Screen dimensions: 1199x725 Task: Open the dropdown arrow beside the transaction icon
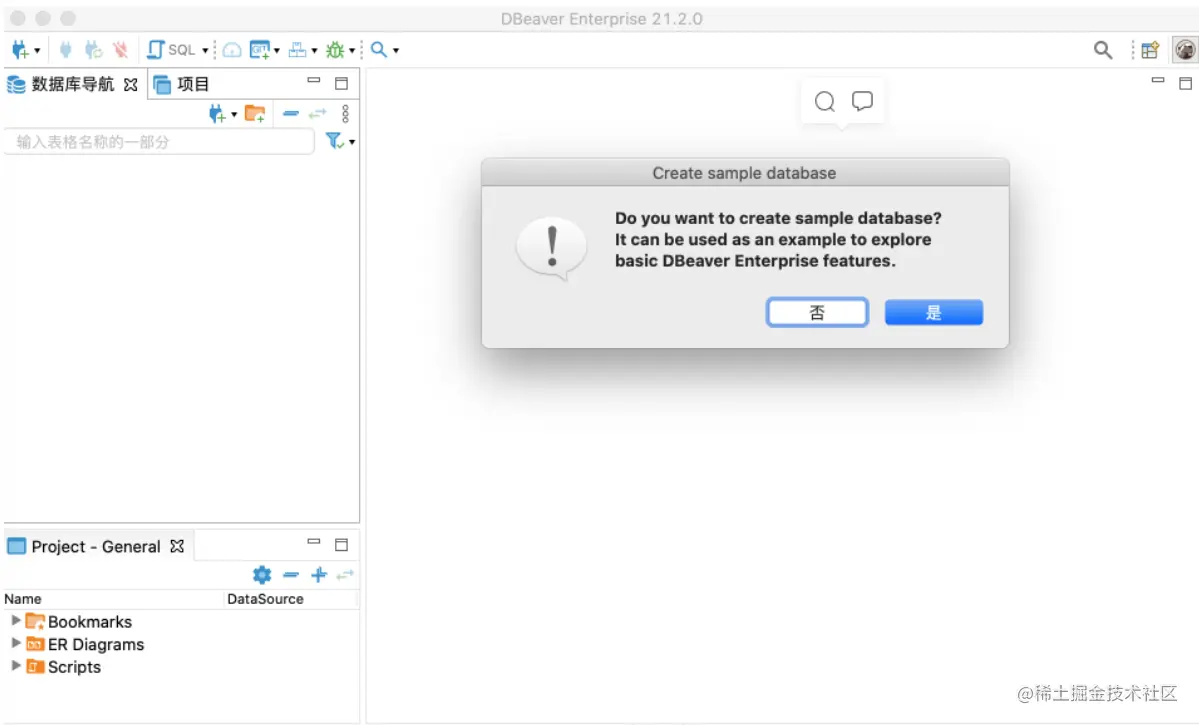pos(314,50)
